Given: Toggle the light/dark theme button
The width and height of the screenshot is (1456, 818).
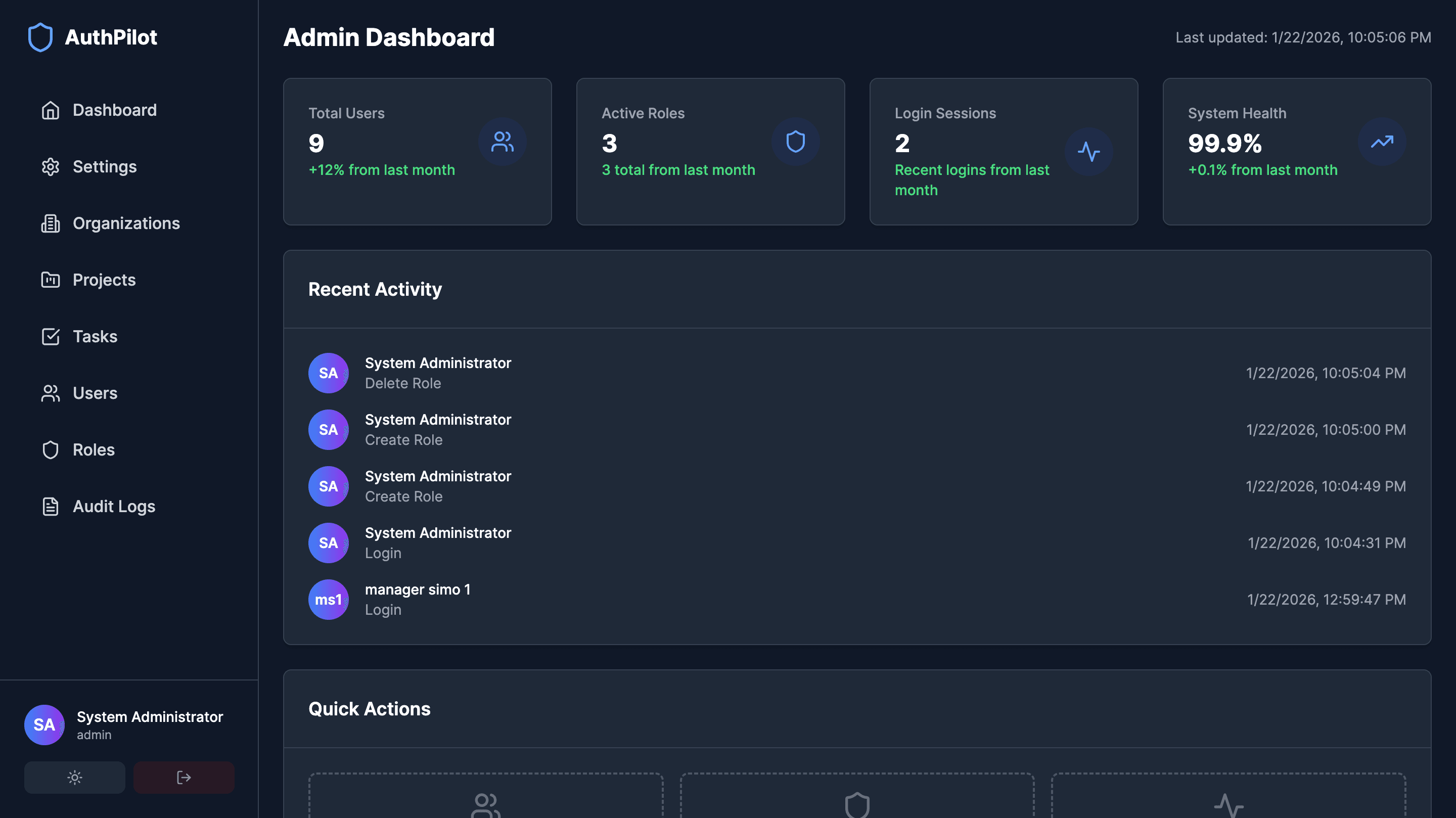Looking at the screenshot, I should coord(75,777).
